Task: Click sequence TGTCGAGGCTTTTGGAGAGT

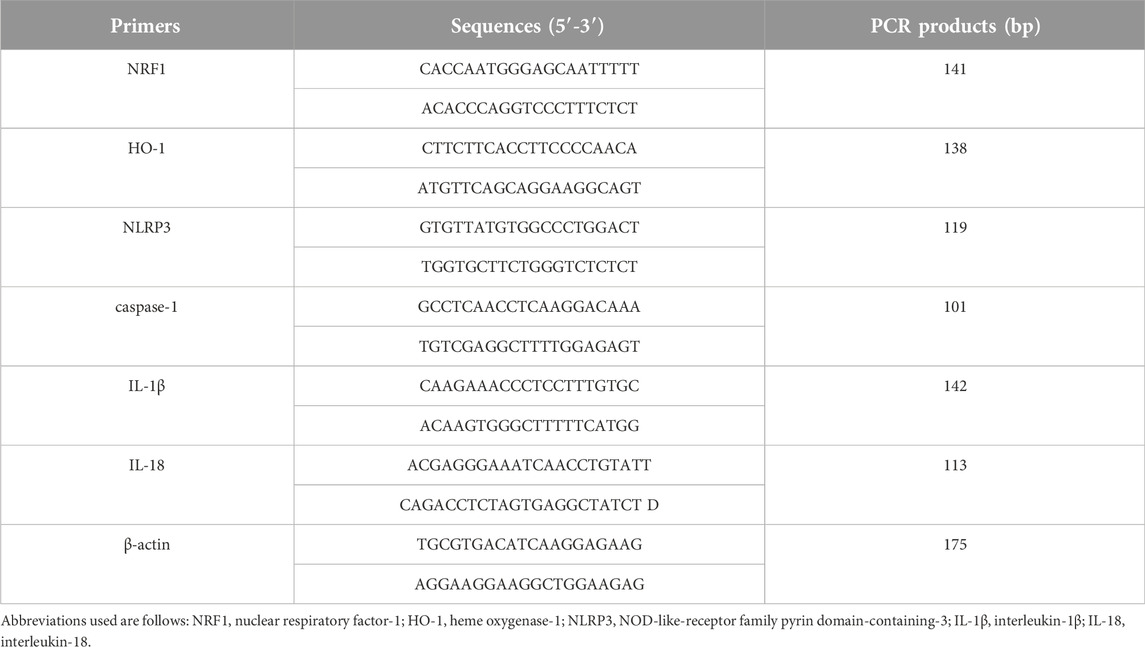Action: [x=529, y=346]
